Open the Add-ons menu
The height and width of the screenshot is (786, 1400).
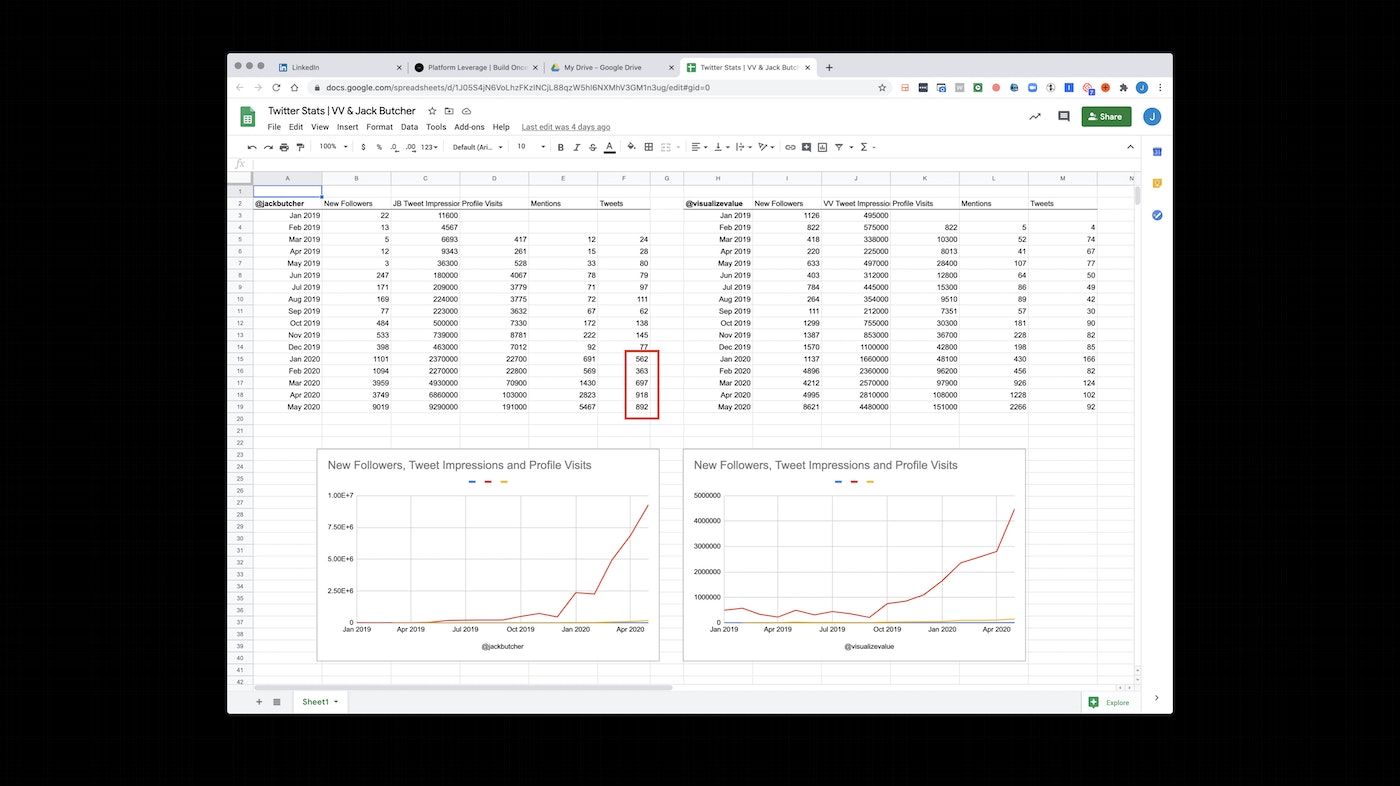469,127
